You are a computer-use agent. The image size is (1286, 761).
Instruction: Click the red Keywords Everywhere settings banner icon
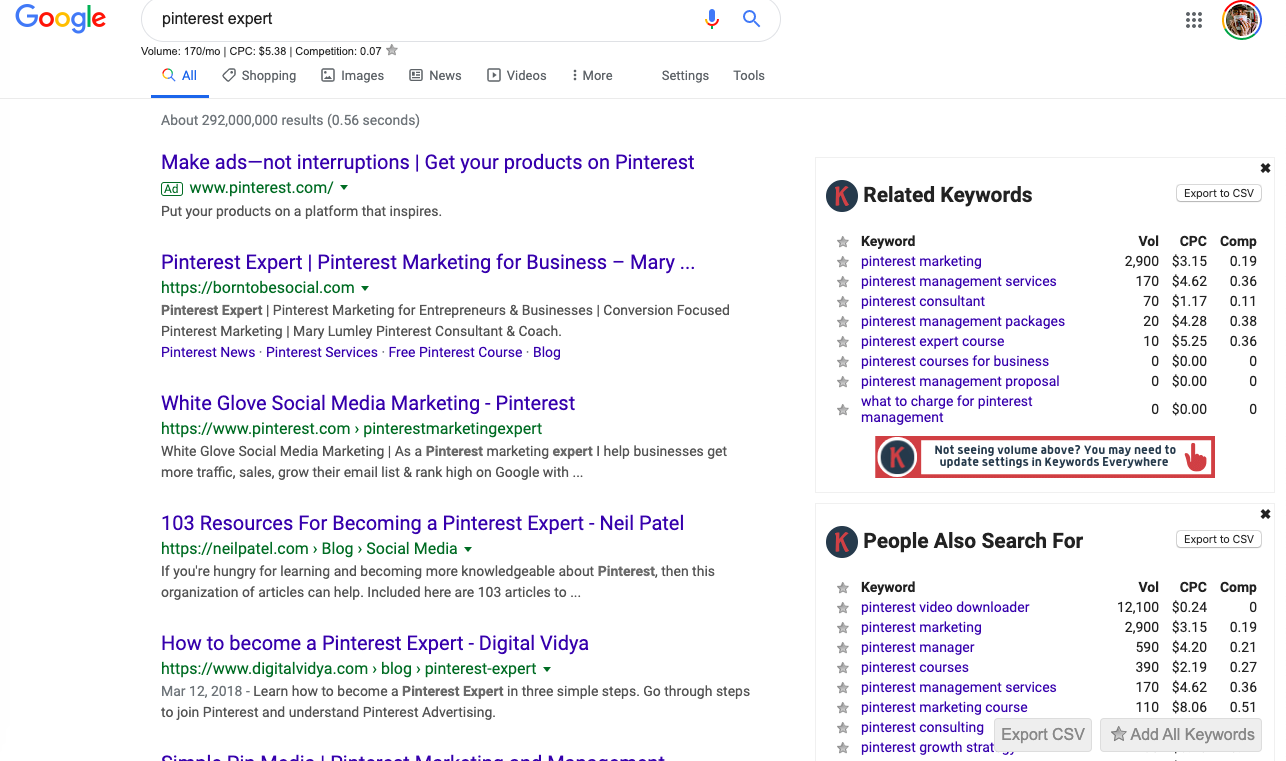895,457
